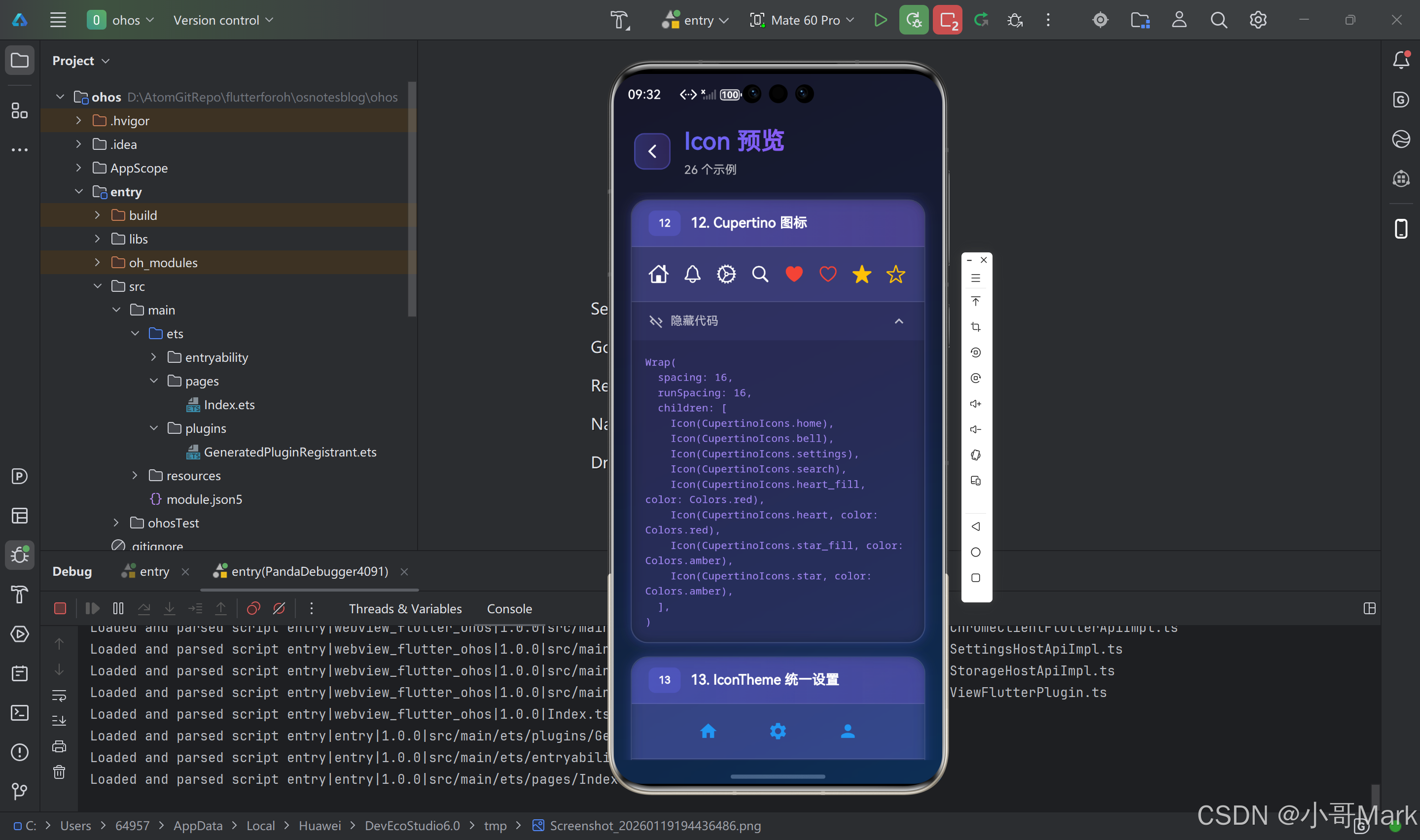Select the entry(PandaDebugger4091) debug tab
This screenshot has width=1420, height=840.
(x=310, y=571)
